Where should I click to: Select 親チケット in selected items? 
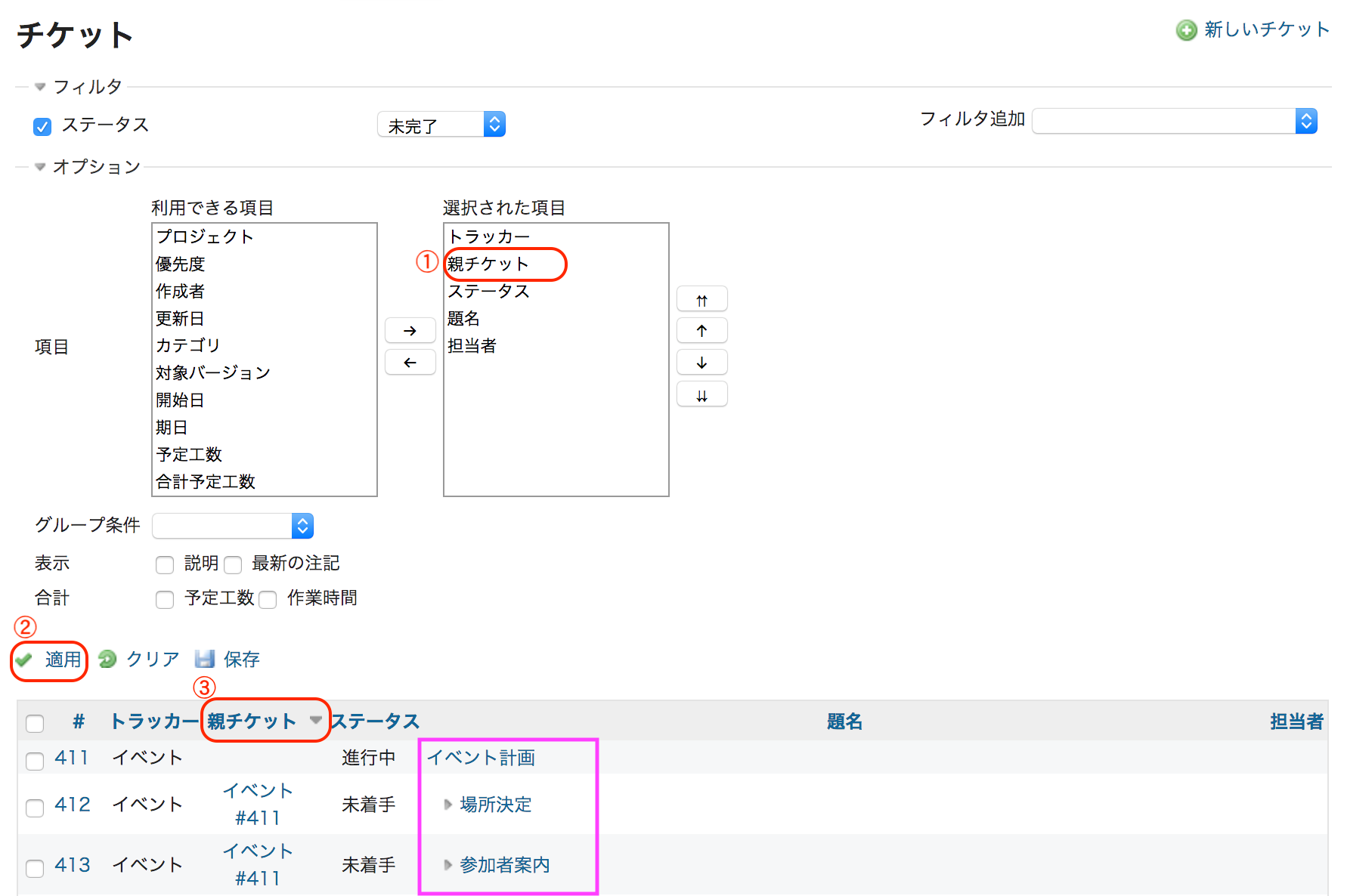click(556, 264)
